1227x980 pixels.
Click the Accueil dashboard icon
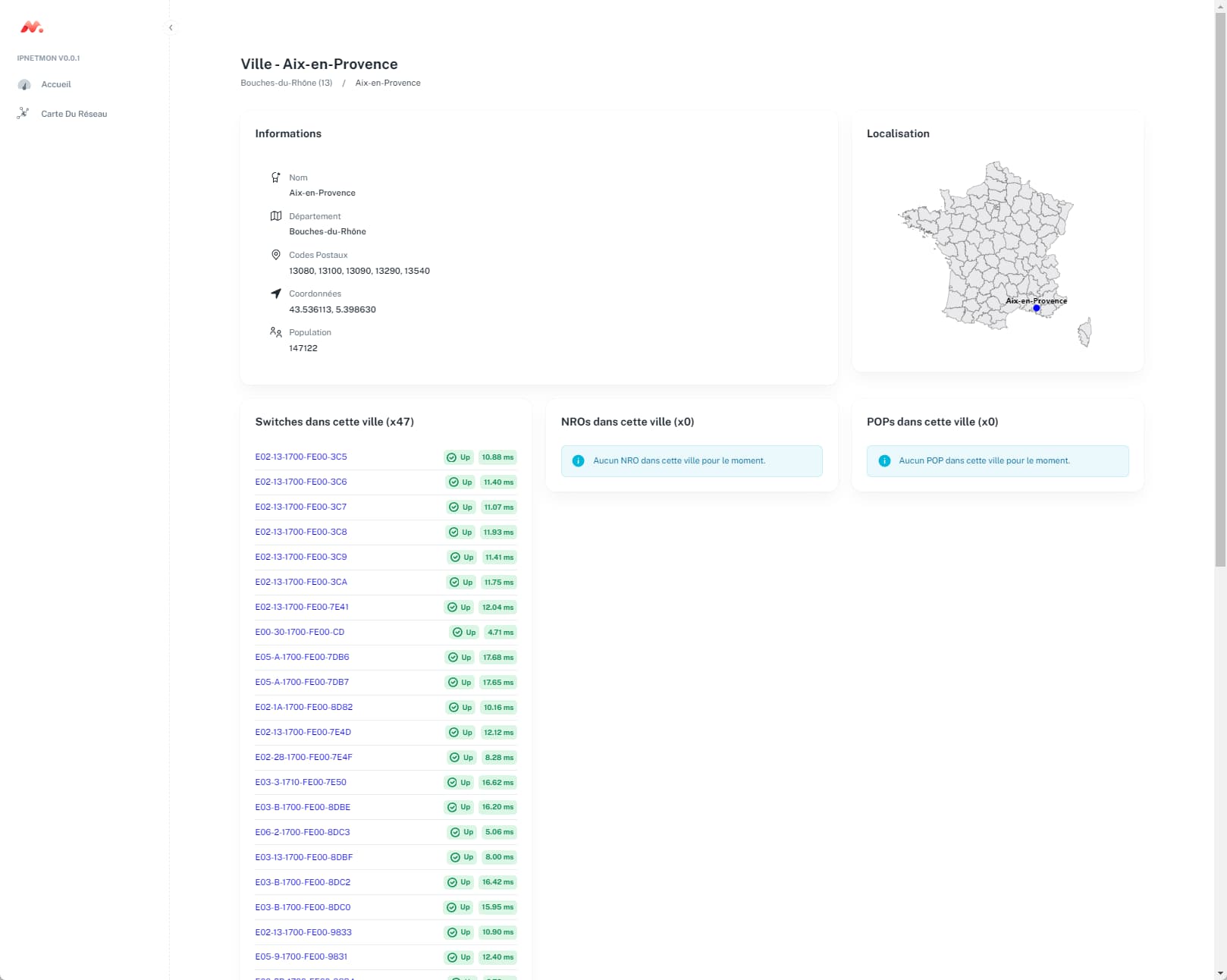point(24,84)
